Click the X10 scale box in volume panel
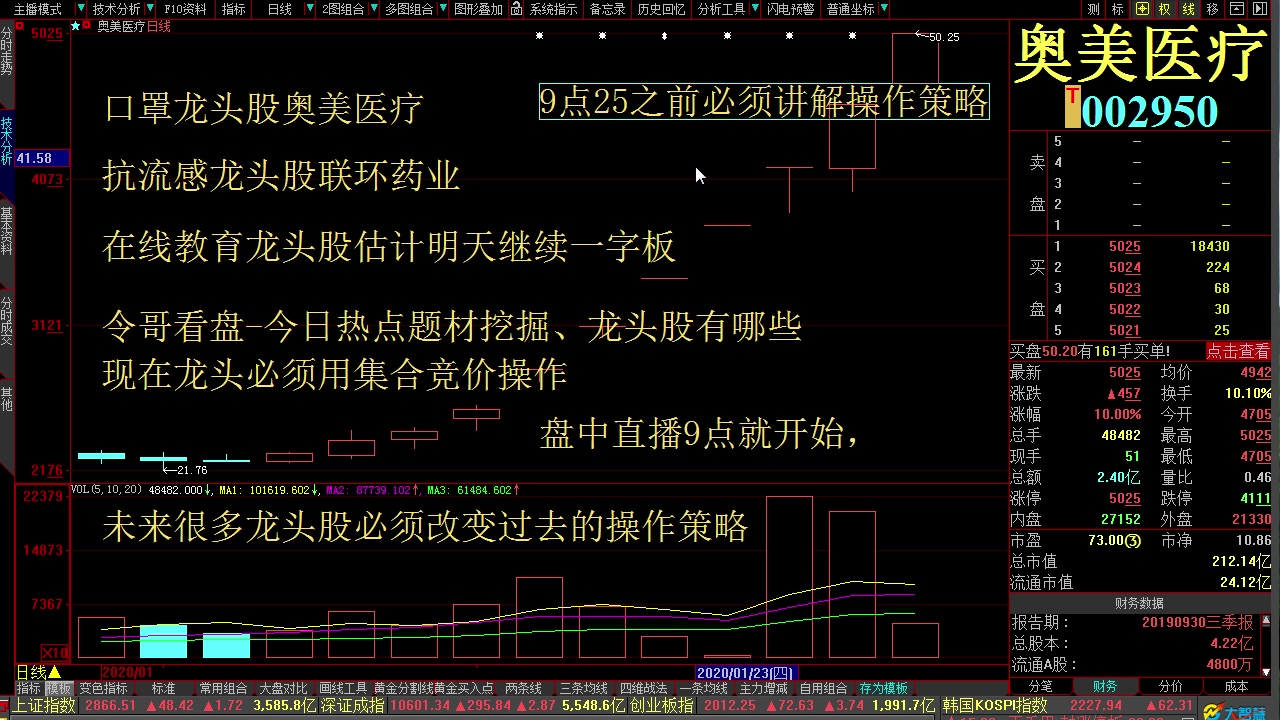1280x720 pixels. pyautogui.click(x=57, y=652)
